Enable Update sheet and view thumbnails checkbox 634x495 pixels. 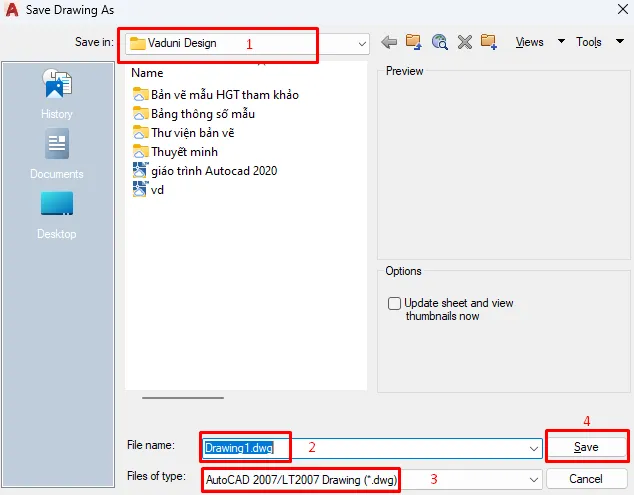click(394, 303)
